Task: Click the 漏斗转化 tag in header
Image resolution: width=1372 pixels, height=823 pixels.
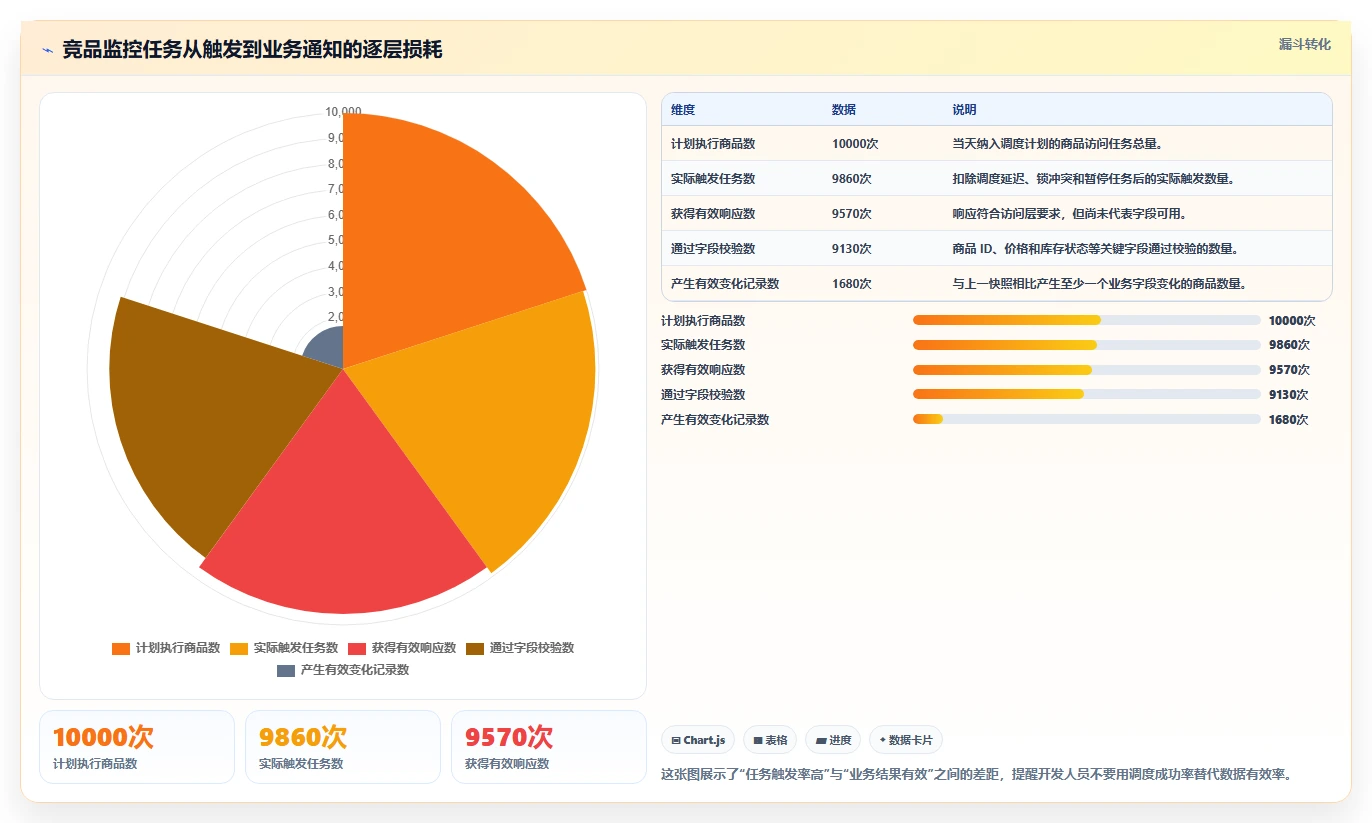Action: (x=1304, y=45)
